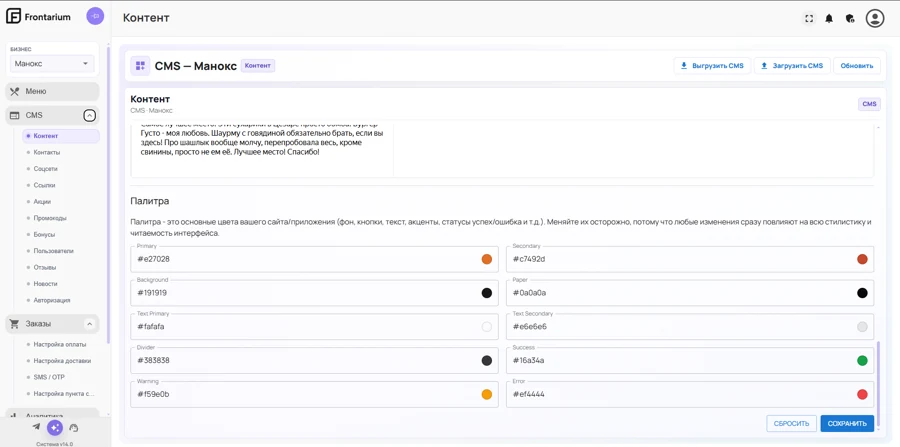
Task: Open Настройка доставки item
Action: tap(61, 361)
